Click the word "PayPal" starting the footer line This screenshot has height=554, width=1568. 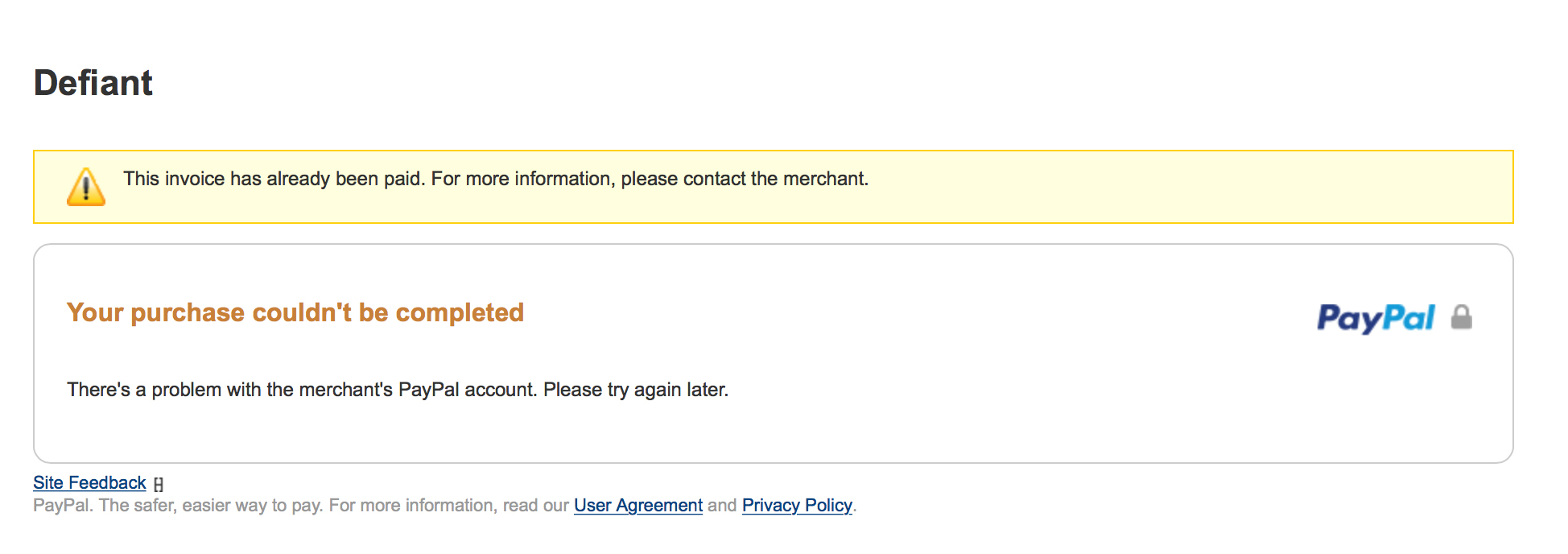pos(62,505)
